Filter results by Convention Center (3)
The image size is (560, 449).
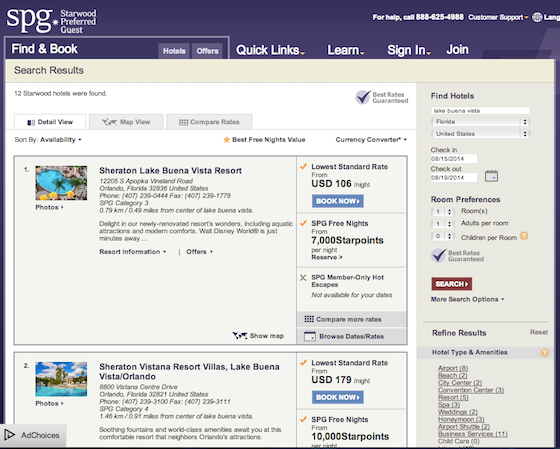[x=471, y=390]
